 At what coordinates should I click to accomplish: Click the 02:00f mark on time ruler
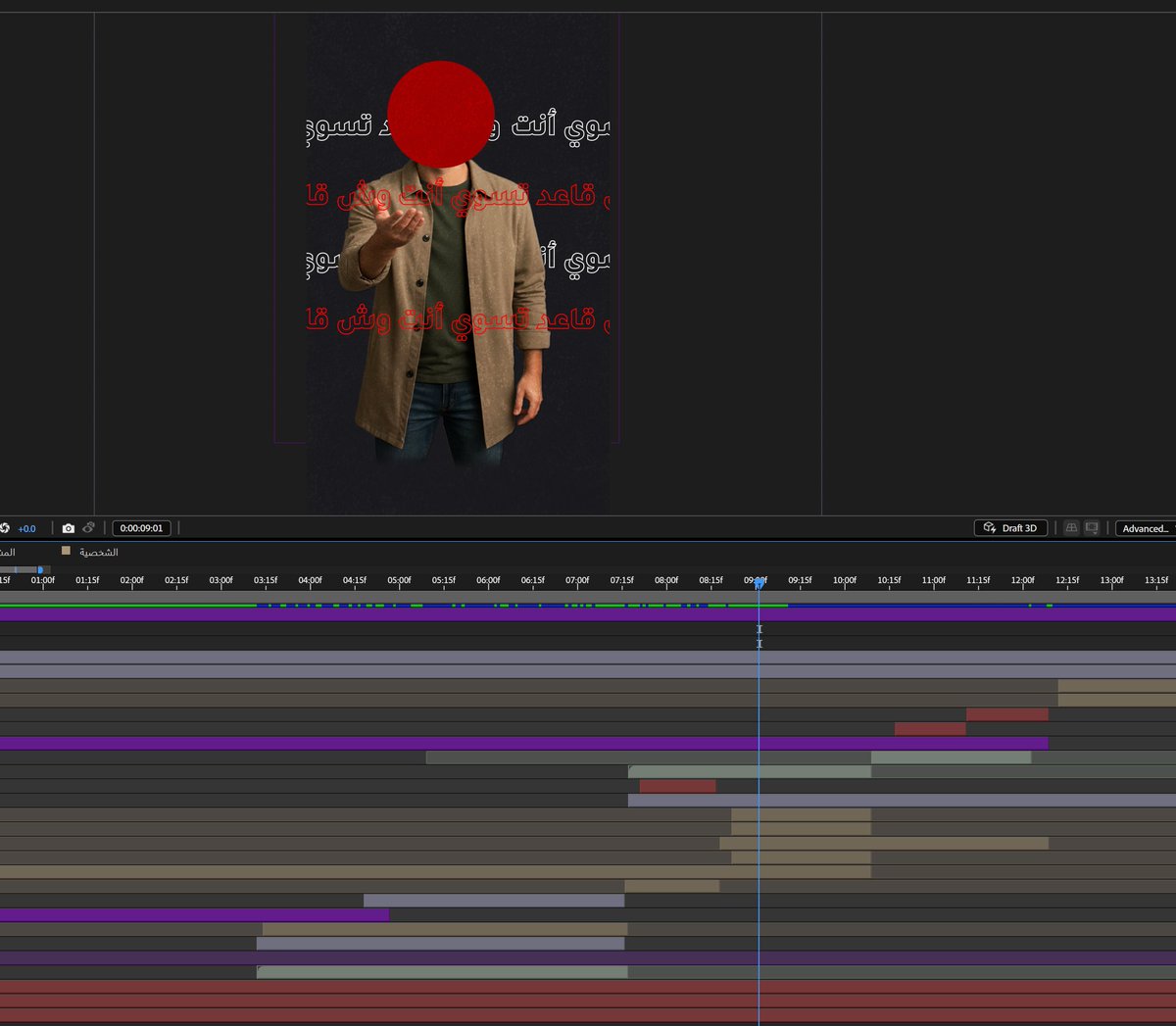(x=132, y=580)
